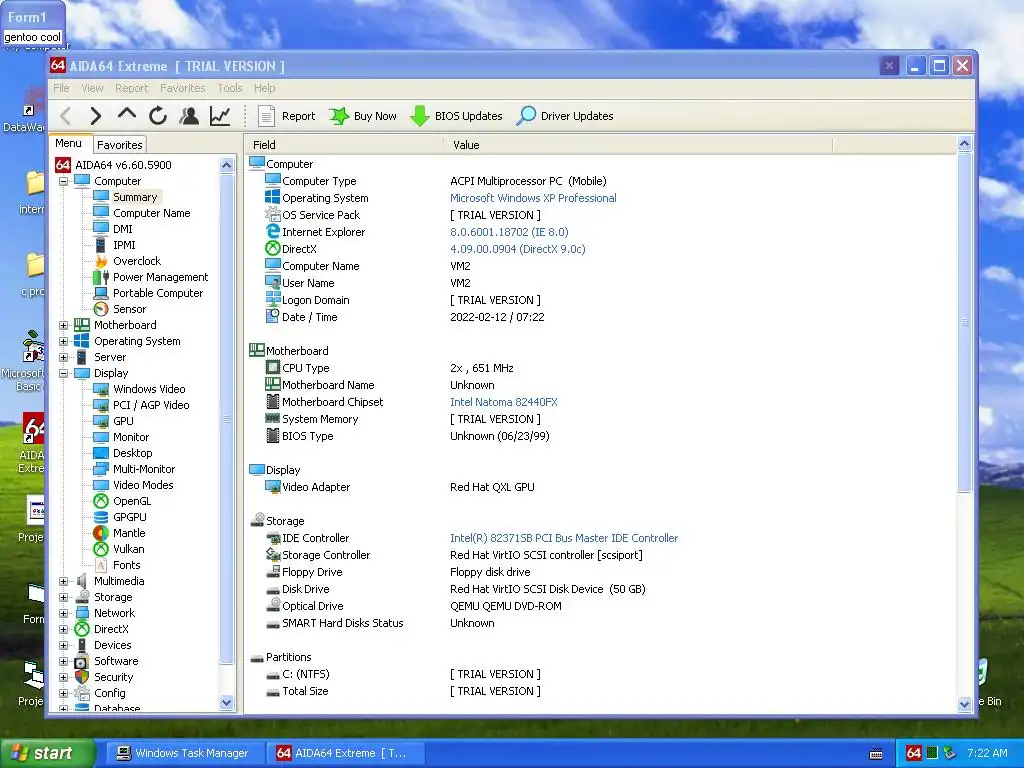Select the Vulkan icon in the tree
Image resolution: width=1024 pixels, height=768 pixels.
pyautogui.click(x=101, y=549)
